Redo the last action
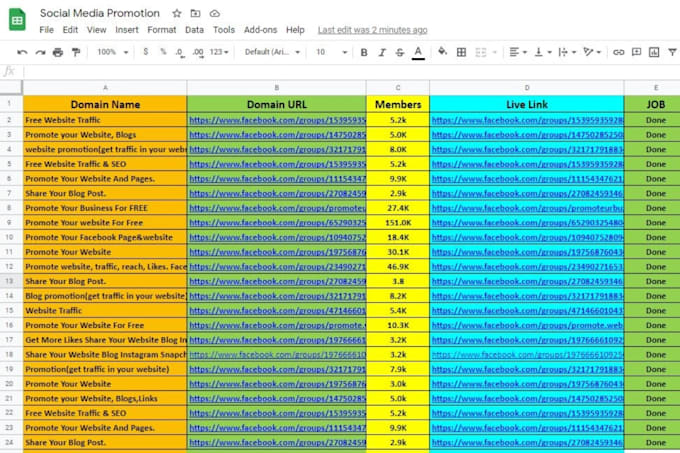This screenshot has width=680, height=453. (x=40, y=52)
